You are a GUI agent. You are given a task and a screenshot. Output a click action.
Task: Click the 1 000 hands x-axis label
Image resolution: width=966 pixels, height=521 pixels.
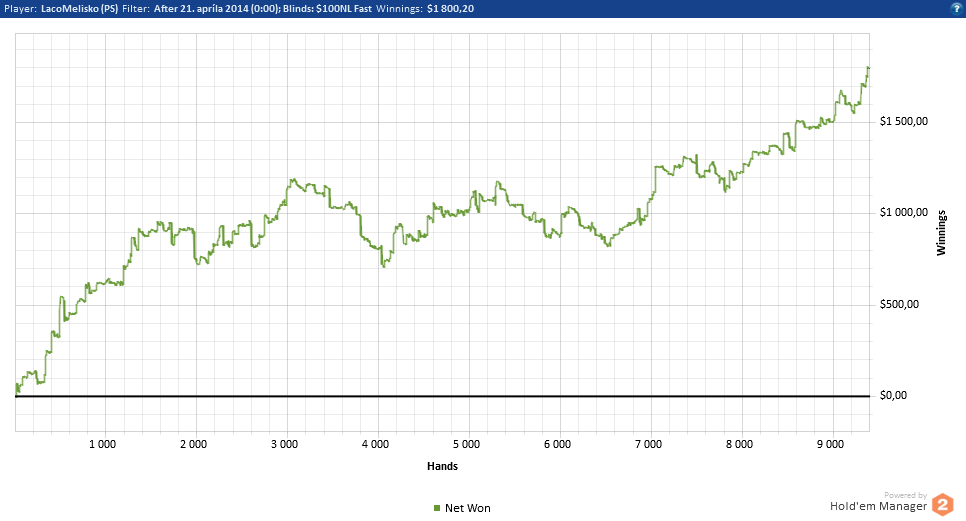point(102,443)
